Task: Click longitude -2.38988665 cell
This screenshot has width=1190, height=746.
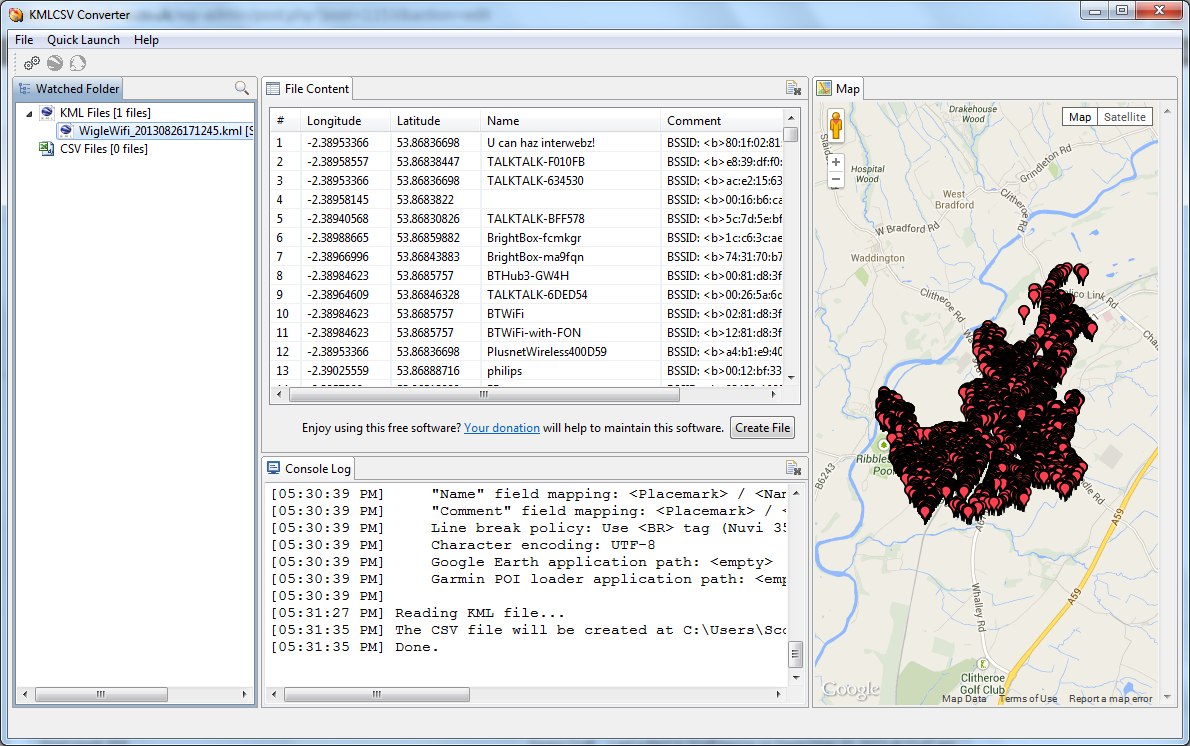Action: (x=345, y=238)
